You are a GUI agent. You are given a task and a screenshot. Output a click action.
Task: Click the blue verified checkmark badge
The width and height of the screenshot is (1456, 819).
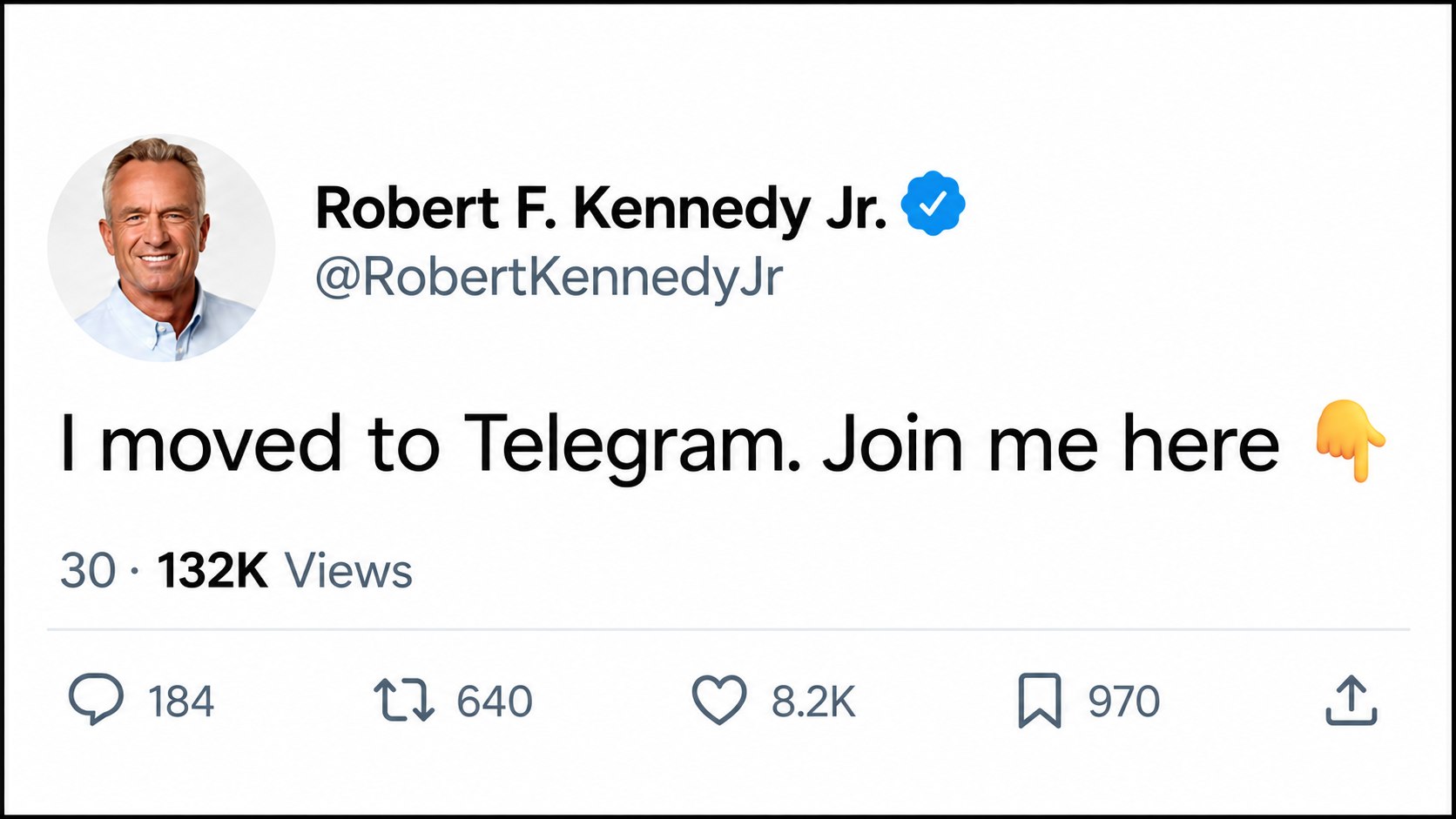(x=933, y=204)
